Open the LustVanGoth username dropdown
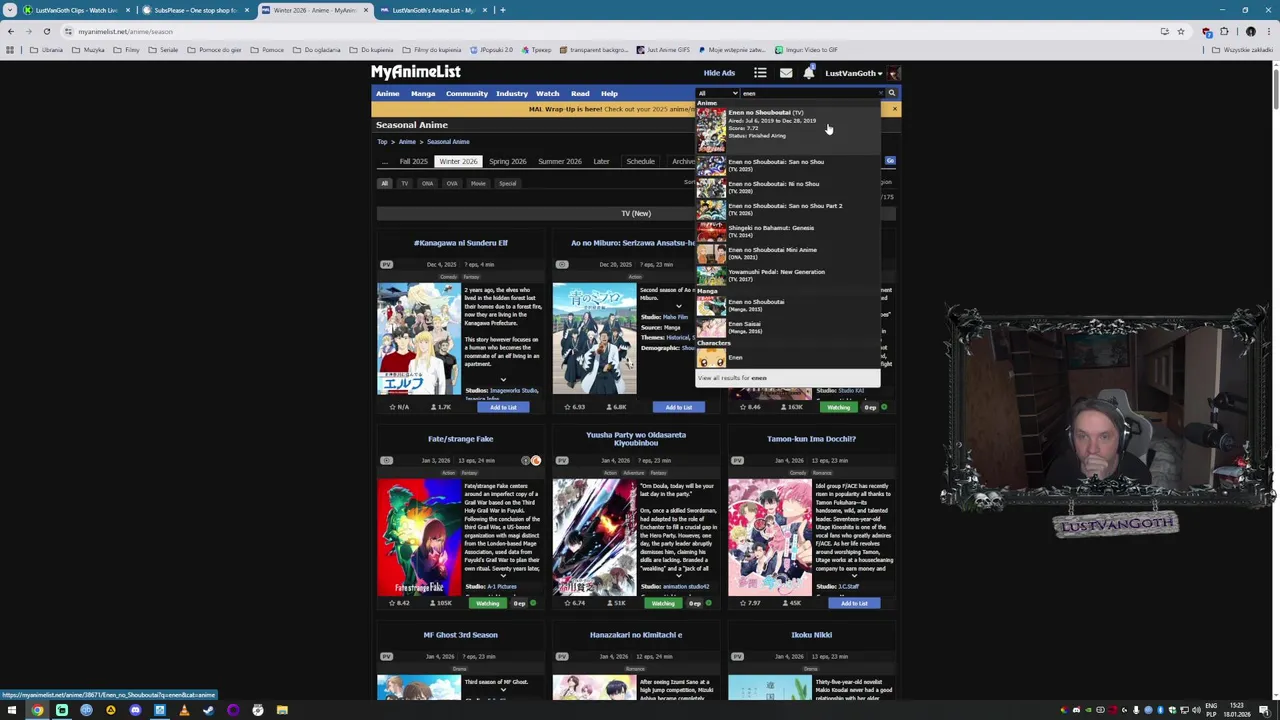 [853, 73]
